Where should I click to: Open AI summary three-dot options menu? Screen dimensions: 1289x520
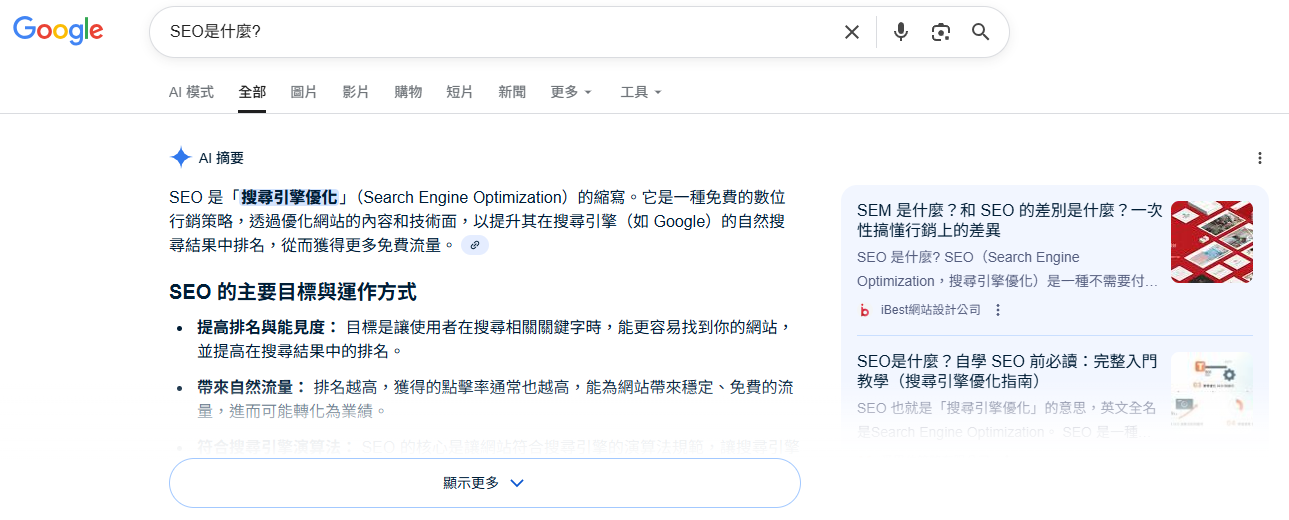[x=1259, y=158]
